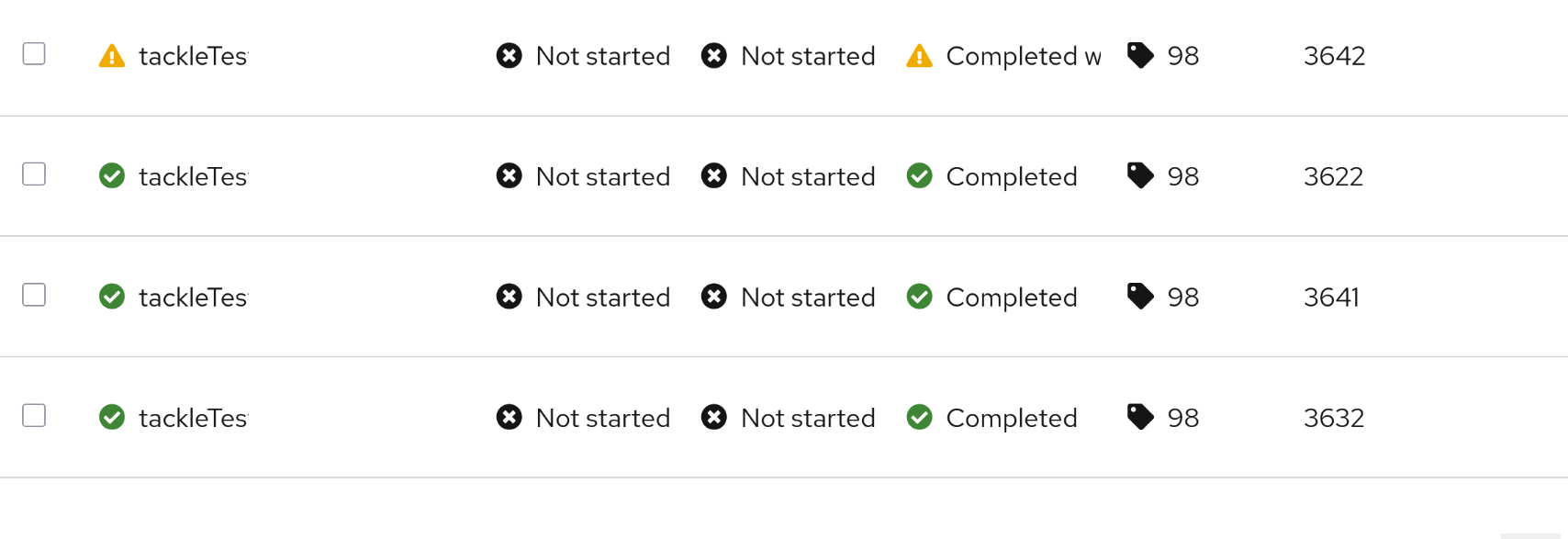This screenshot has height=539, width=1568.
Task: Check the checkbox for row 3641
Action: (x=34, y=295)
